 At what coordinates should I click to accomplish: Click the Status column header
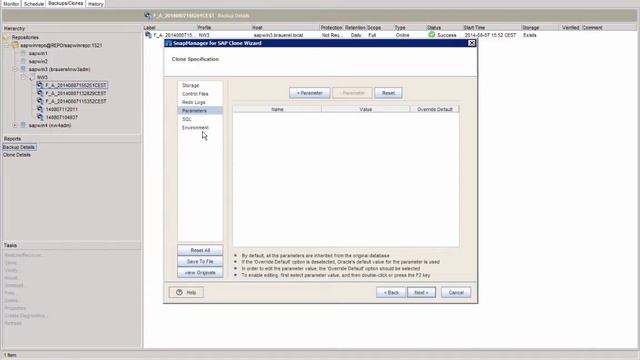tap(444, 28)
